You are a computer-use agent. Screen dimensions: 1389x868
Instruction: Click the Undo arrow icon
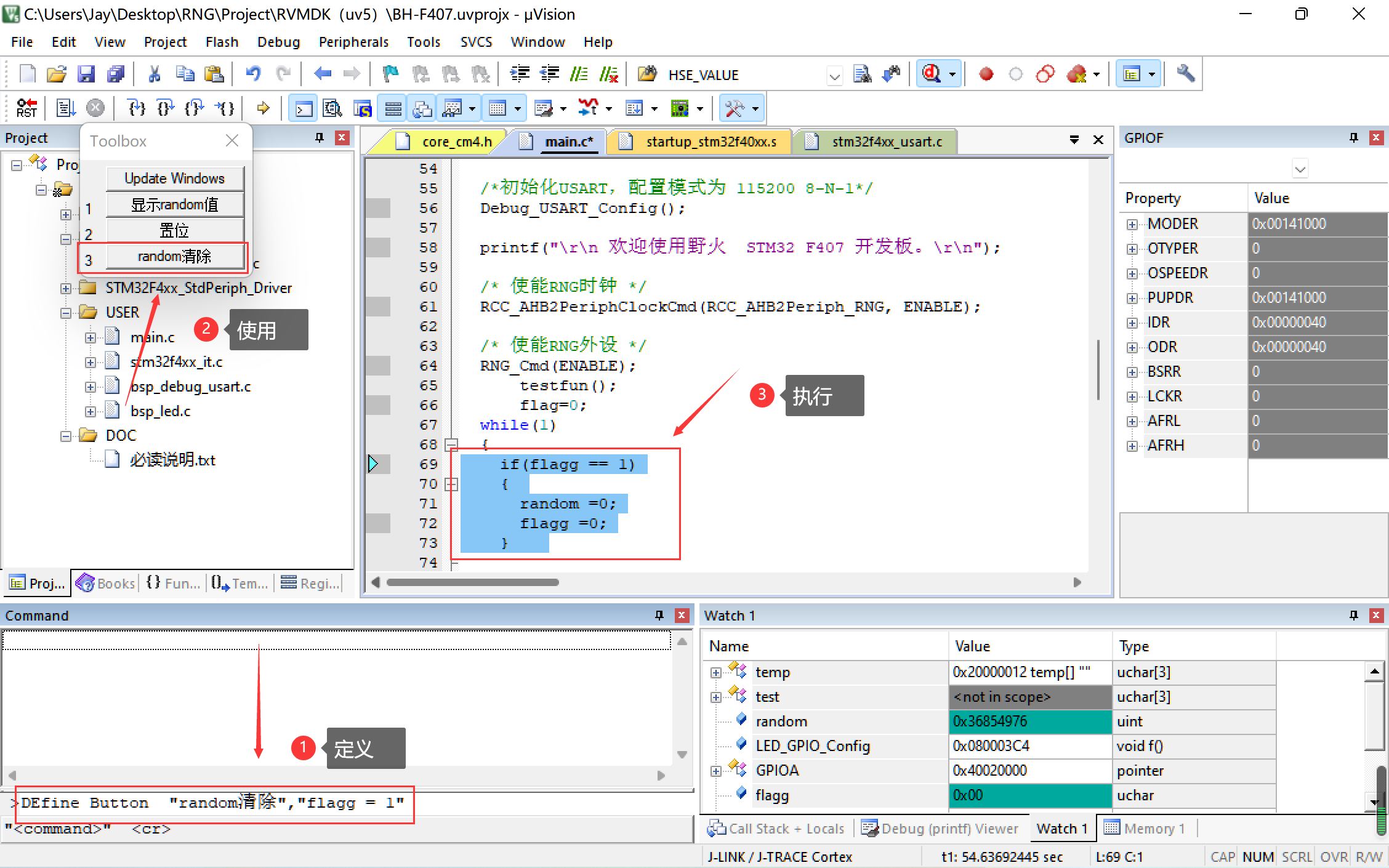pyautogui.click(x=253, y=74)
